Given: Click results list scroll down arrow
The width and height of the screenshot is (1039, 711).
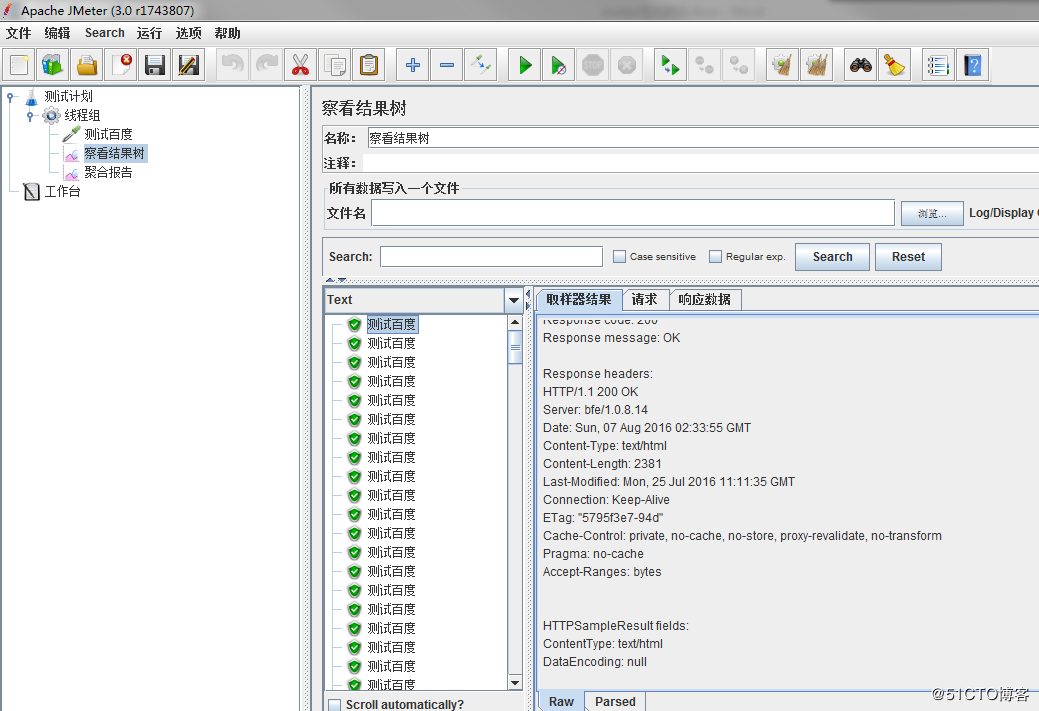Looking at the screenshot, I should [515, 683].
